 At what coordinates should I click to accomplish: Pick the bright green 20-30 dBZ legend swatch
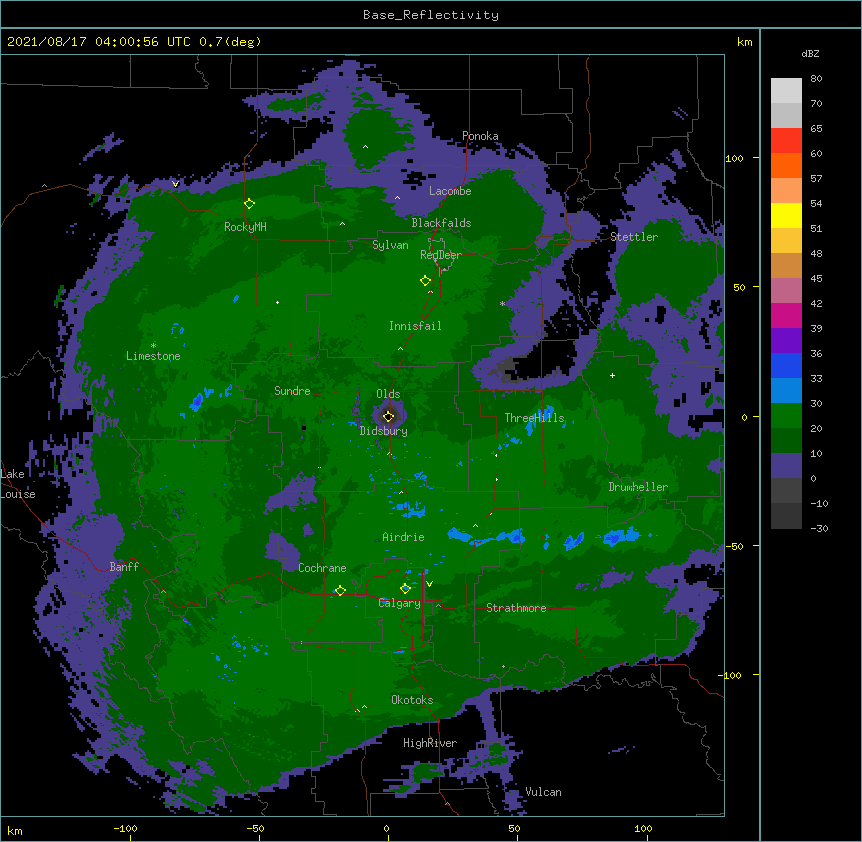[x=786, y=416]
